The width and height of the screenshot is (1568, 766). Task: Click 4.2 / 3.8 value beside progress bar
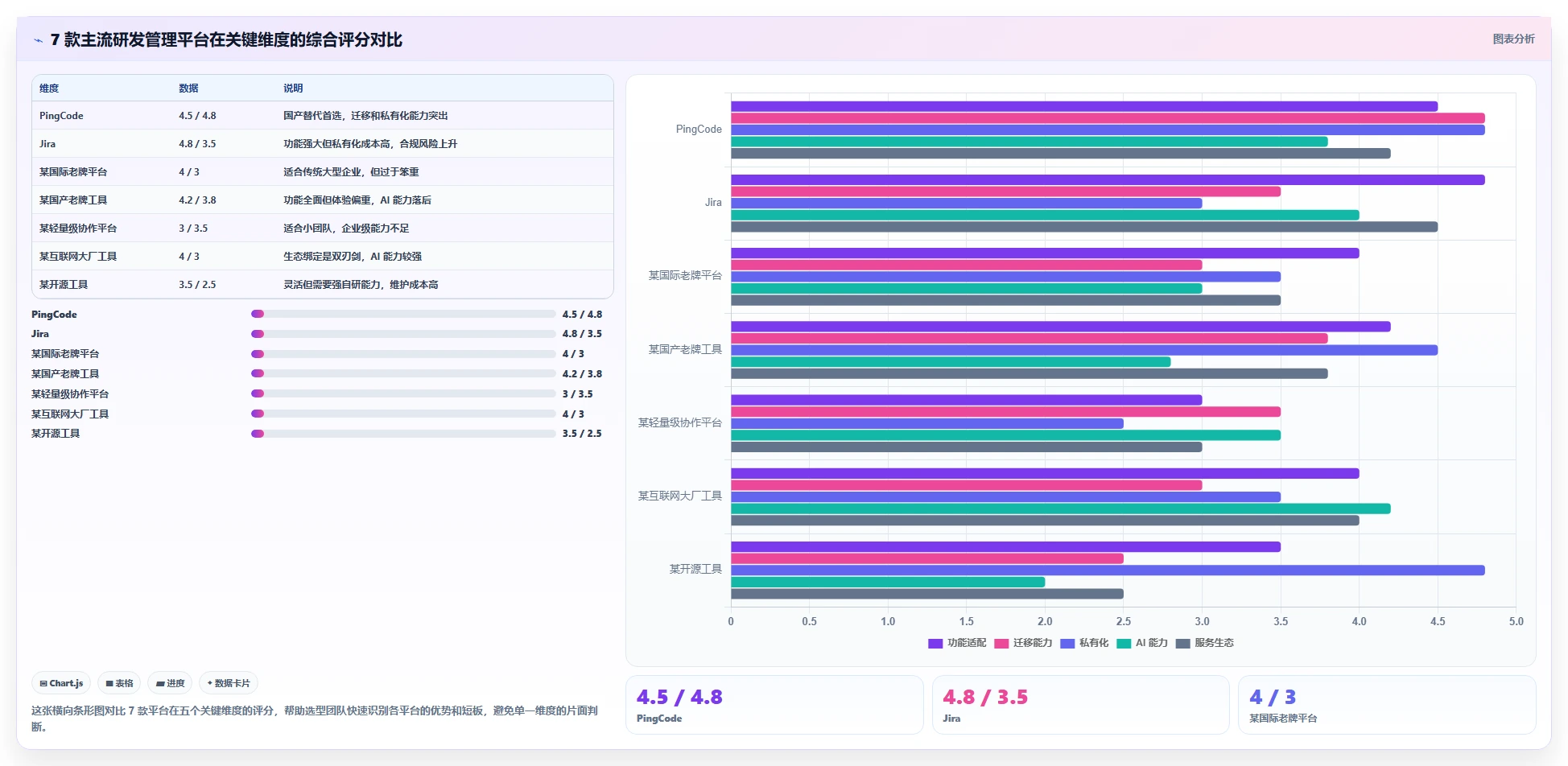582,374
